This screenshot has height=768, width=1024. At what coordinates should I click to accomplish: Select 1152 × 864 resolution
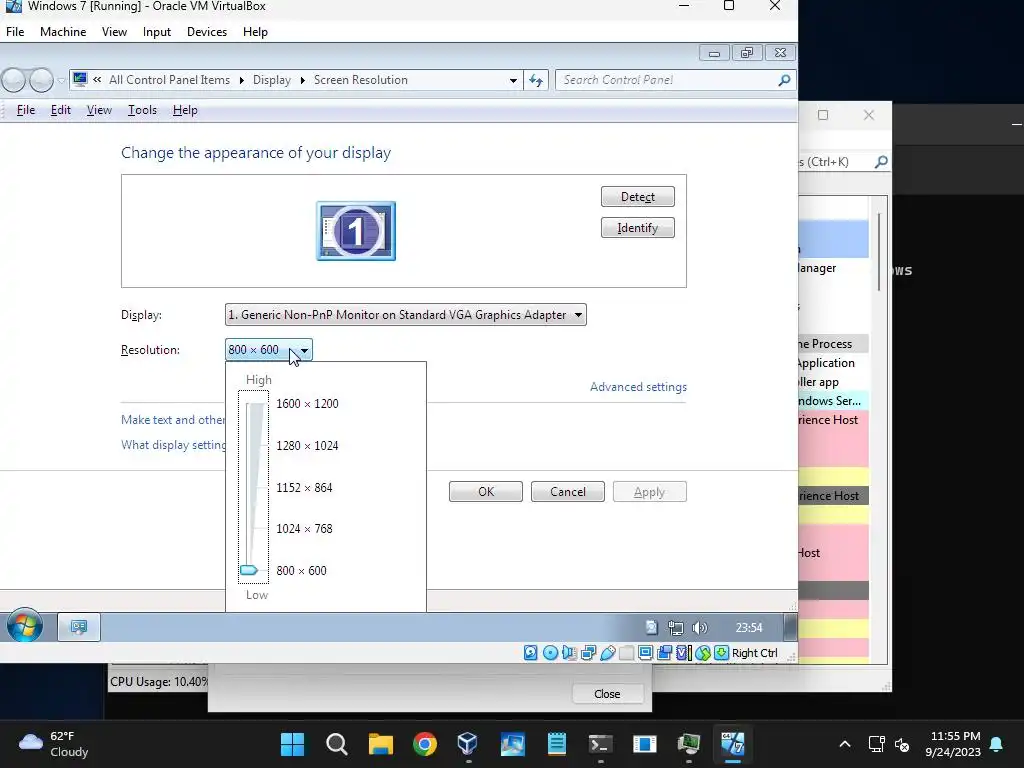point(304,487)
